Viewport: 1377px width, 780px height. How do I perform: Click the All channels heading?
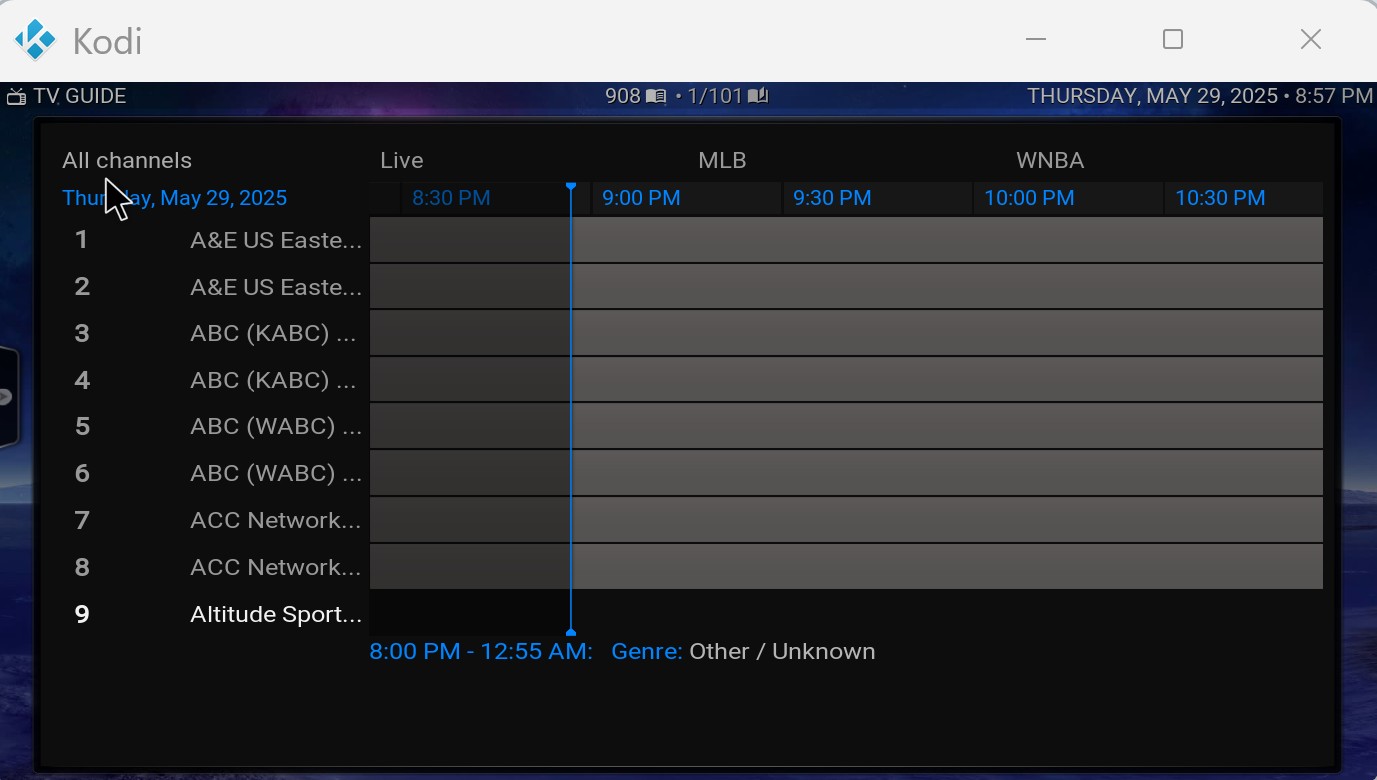click(127, 160)
